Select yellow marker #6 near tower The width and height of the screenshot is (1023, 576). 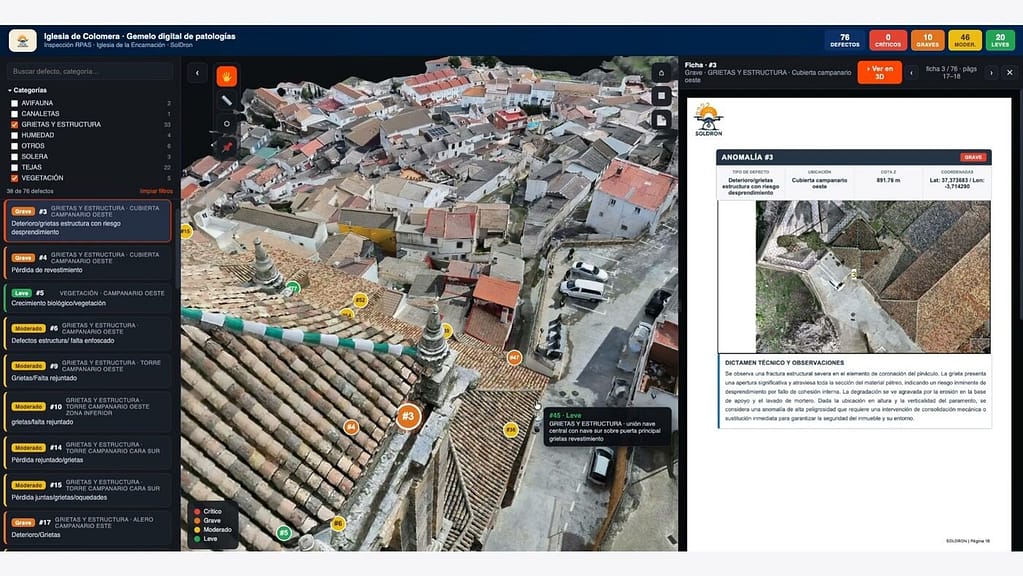tap(338, 523)
